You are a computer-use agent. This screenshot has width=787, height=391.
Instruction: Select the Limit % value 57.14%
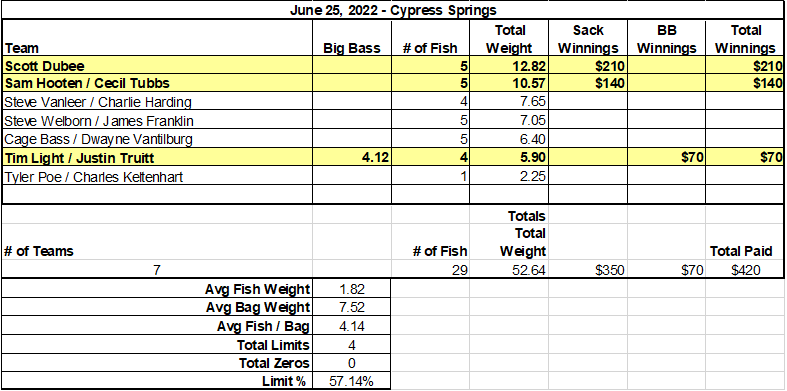pyautogui.click(x=352, y=381)
